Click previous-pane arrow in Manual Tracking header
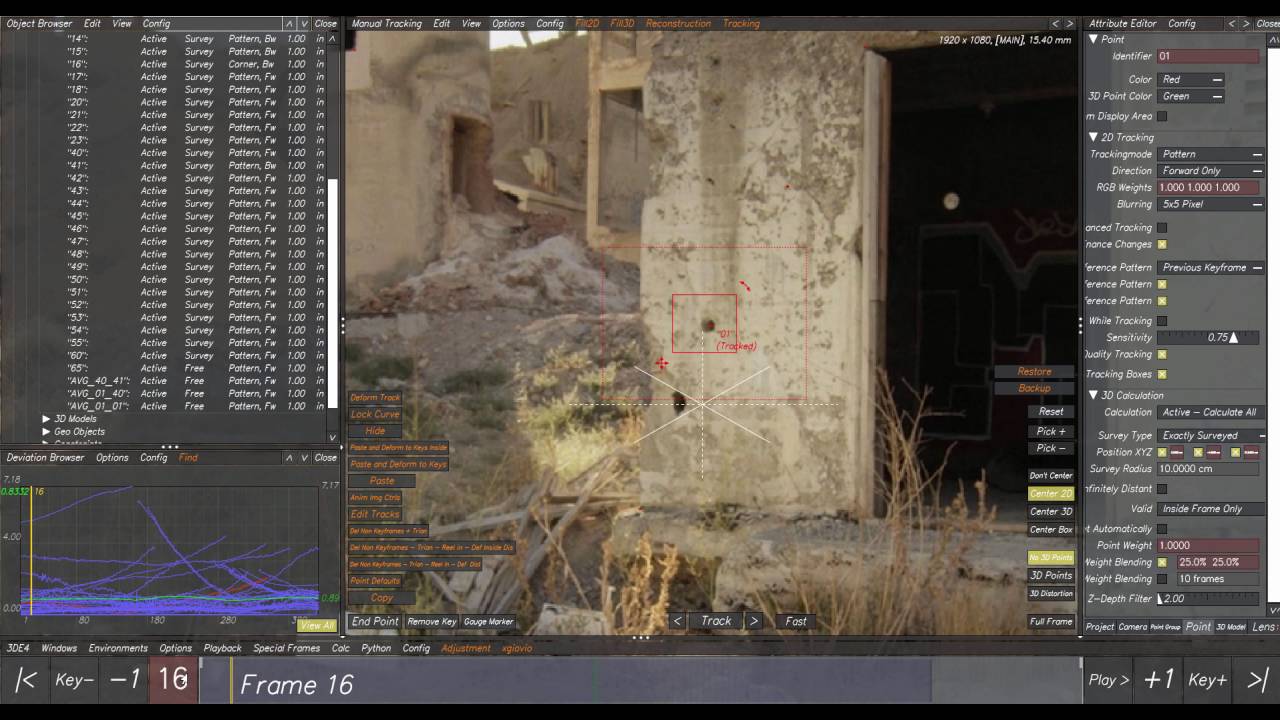This screenshot has width=1280, height=720. point(1054,23)
